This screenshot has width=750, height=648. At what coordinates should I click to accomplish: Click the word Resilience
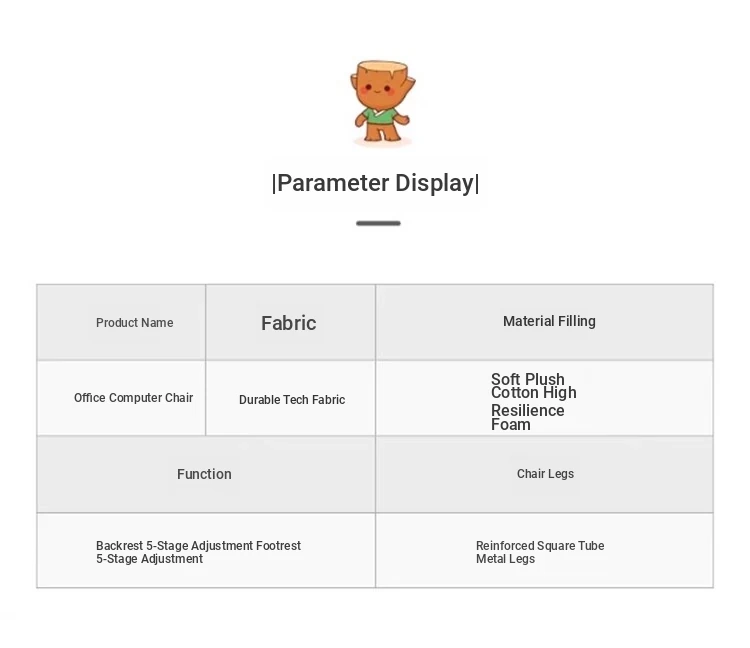(x=528, y=411)
